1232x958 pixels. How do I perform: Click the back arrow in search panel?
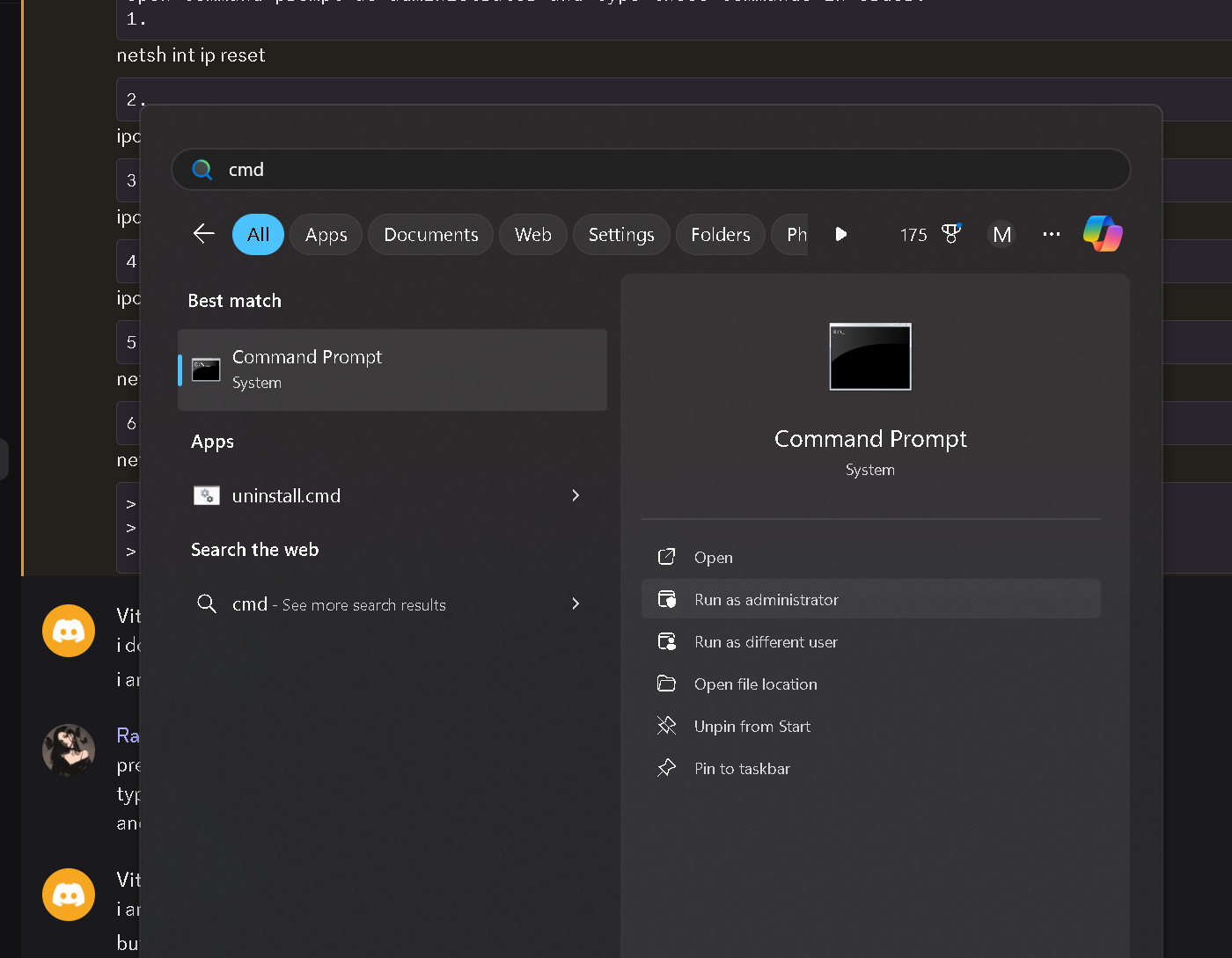pos(204,234)
